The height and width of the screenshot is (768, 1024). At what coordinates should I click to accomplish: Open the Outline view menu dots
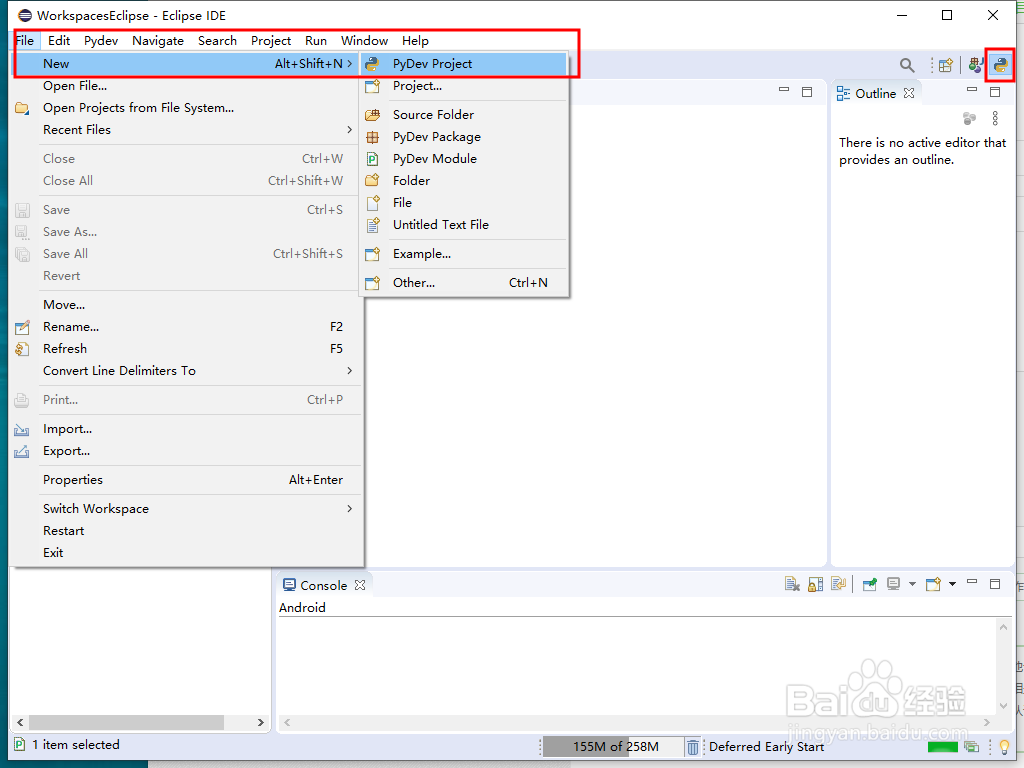[x=995, y=118]
